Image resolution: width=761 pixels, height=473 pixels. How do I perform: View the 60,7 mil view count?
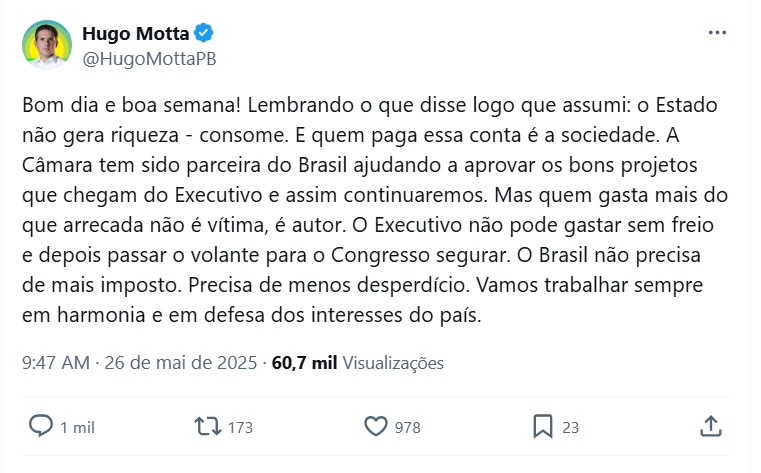pos(304,363)
